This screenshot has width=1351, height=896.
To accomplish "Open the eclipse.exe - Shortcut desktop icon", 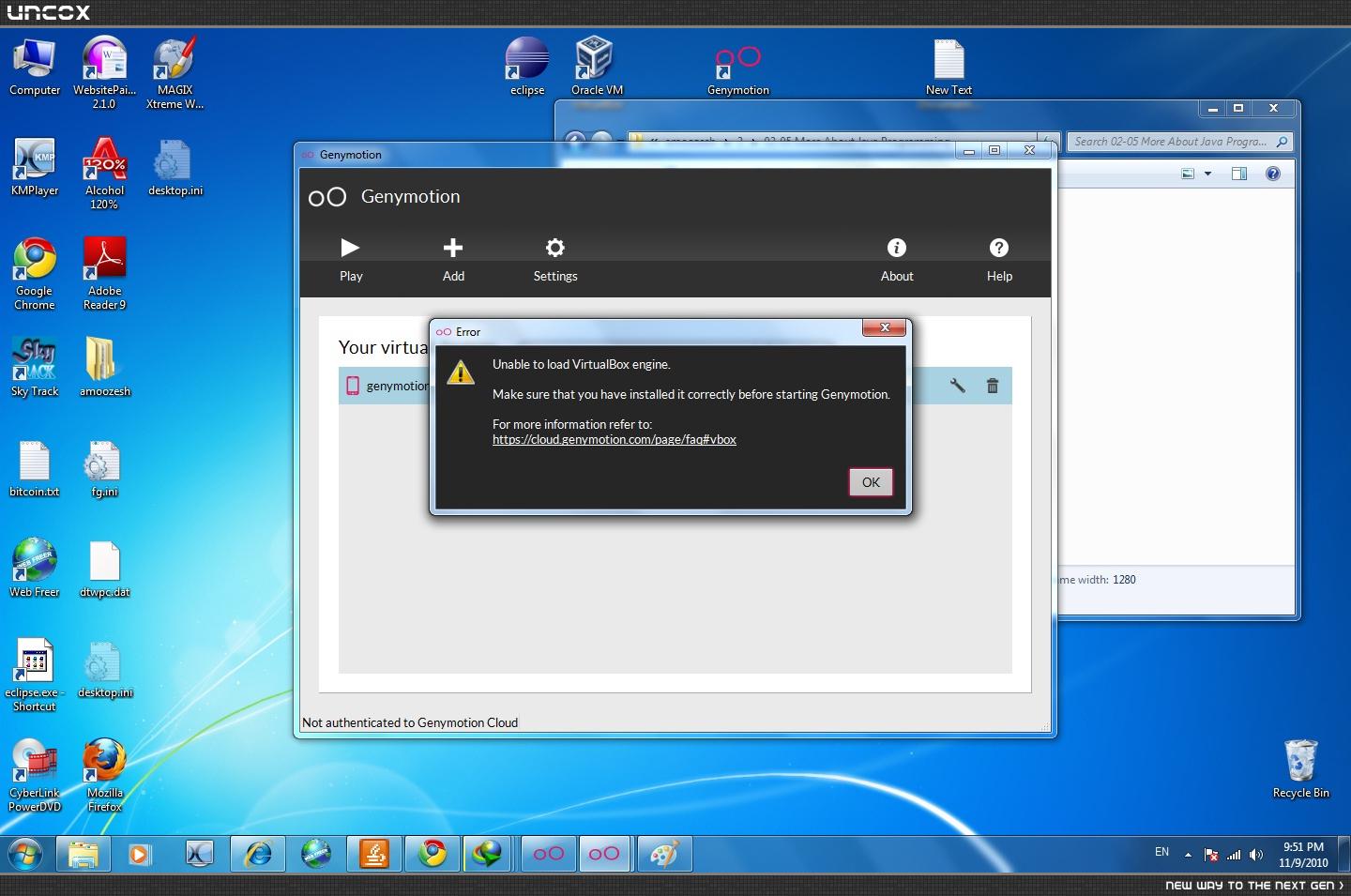I will pyautogui.click(x=35, y=676).
